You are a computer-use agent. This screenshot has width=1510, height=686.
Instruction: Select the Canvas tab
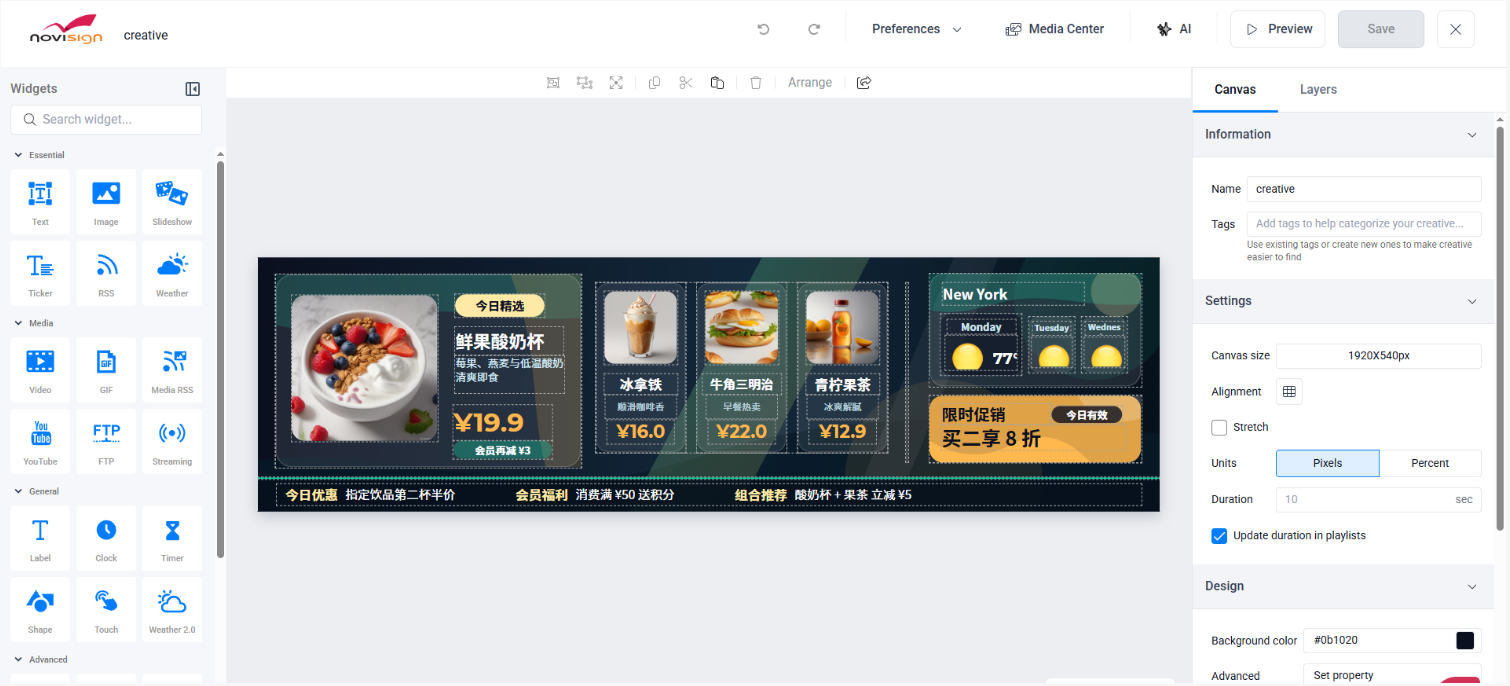pyautogui.click(x=1235, y=90)
